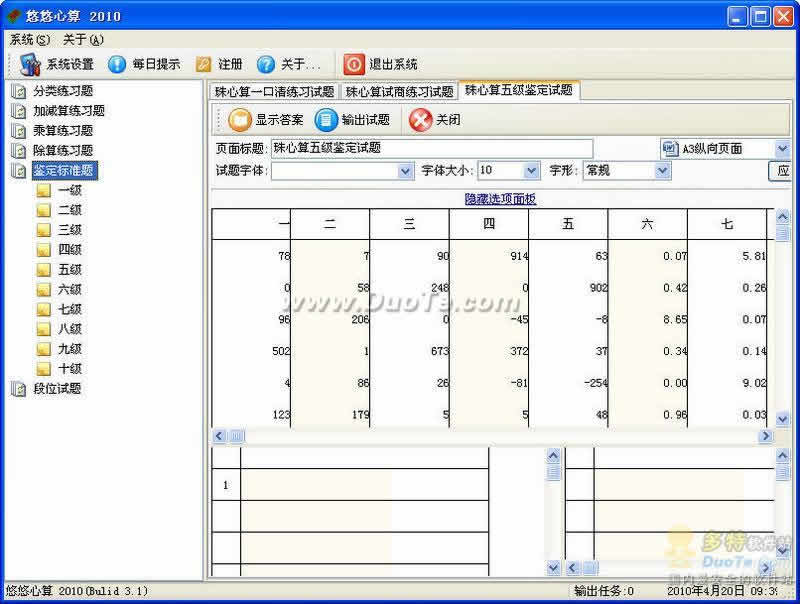Click the 退出系统 power icon

tap(354, 64)
